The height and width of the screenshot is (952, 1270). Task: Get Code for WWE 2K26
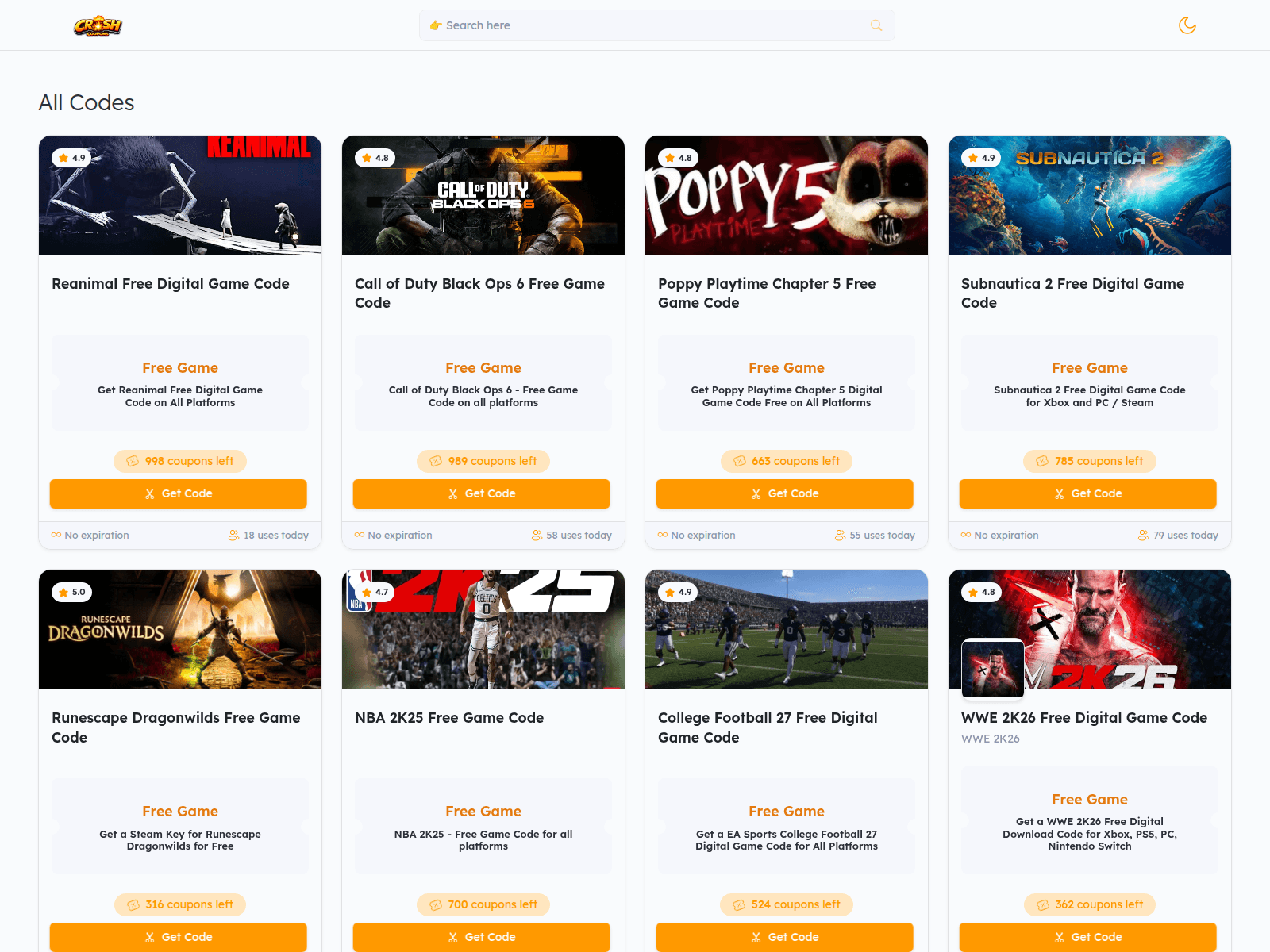tap(1088, 937)
